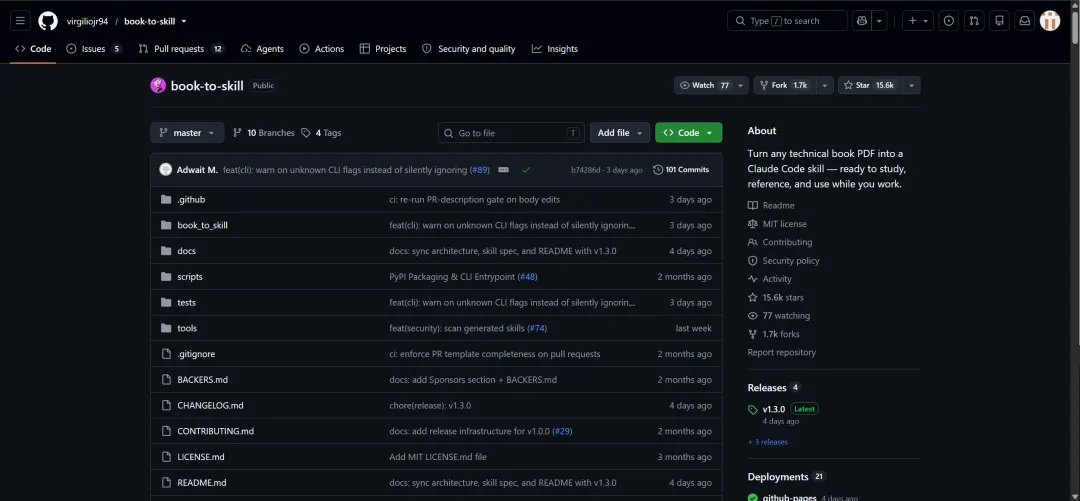Screen dimensions: 1080x501
Task: Open notifications inbox icon
Action: pos(1025,21)
